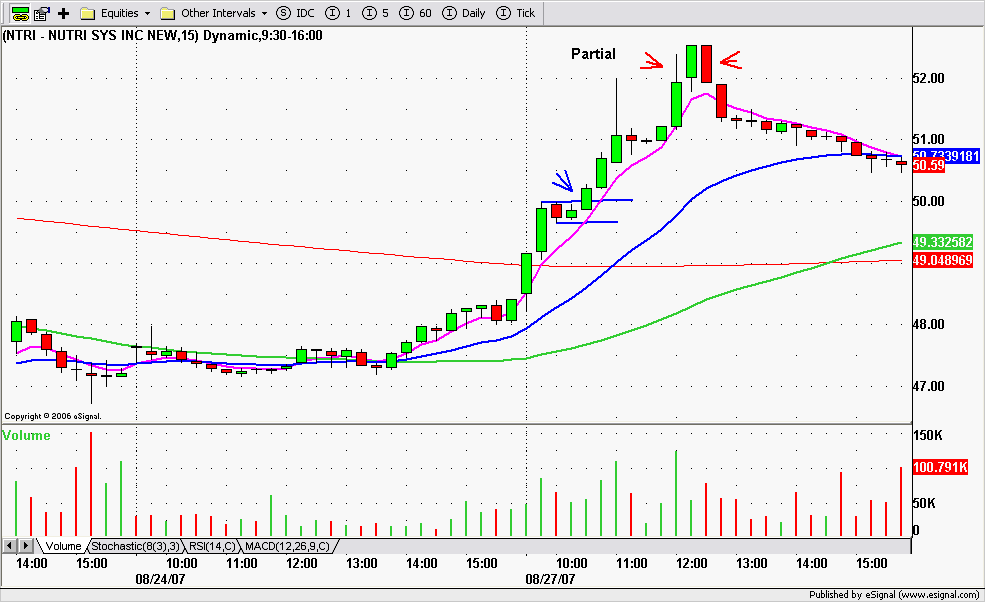Click the 49.048969 red moving average label
This screenshot has height=602, width=985.
(942, 260)
